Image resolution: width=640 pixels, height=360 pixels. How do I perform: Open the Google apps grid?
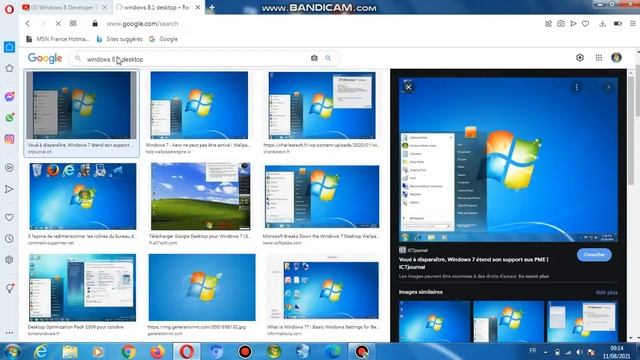click(598, 58)
